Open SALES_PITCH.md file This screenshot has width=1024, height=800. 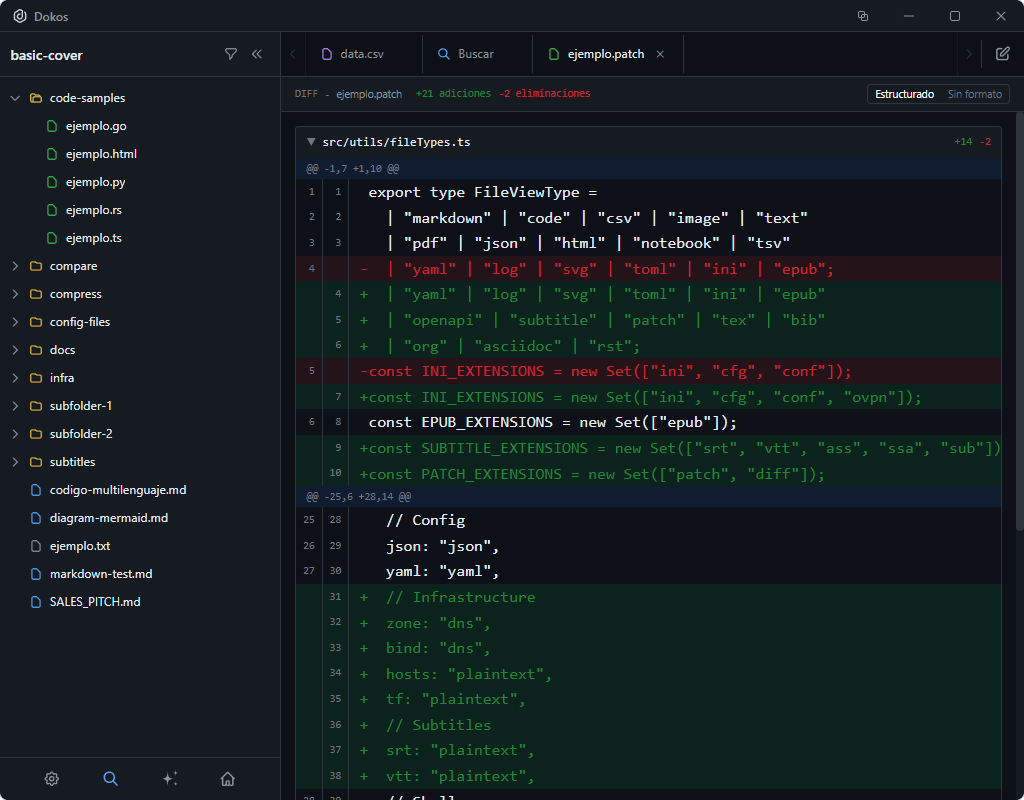point(94,602)
